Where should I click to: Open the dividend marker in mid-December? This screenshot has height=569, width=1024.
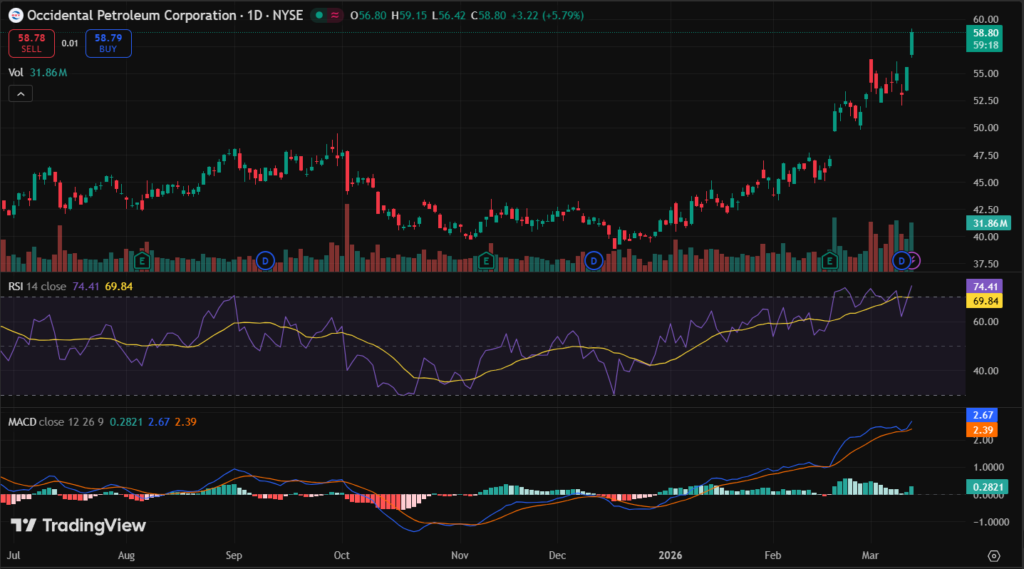(594, 261)
